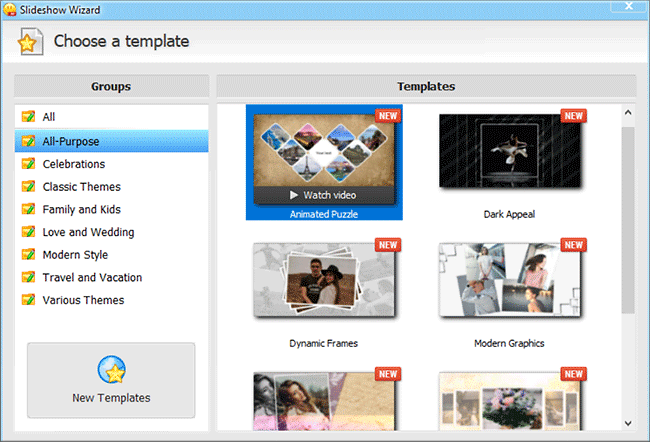The height and width of the screenshot is (442, 650).
Task: Click the icon beside Love and Wedding
Action: [29, 232]
